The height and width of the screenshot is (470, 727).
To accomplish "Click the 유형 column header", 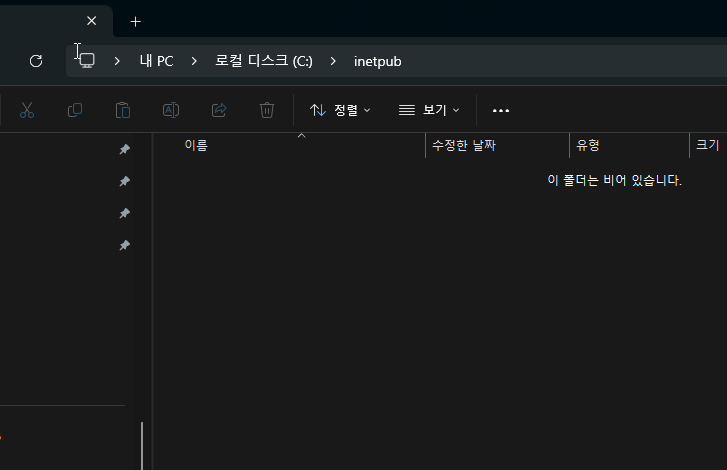I will click(x=588, y=146).
